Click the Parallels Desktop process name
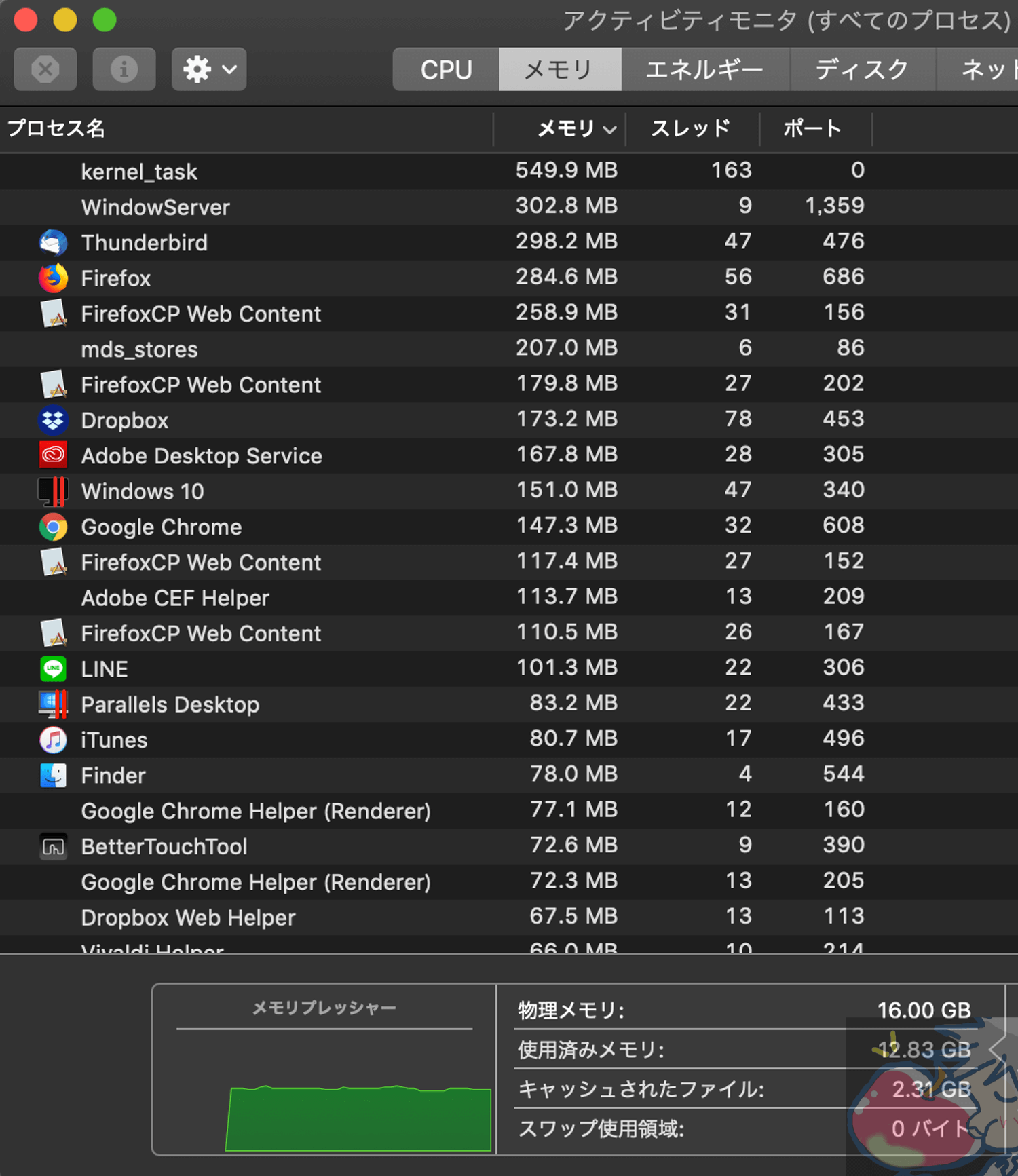 170,704
